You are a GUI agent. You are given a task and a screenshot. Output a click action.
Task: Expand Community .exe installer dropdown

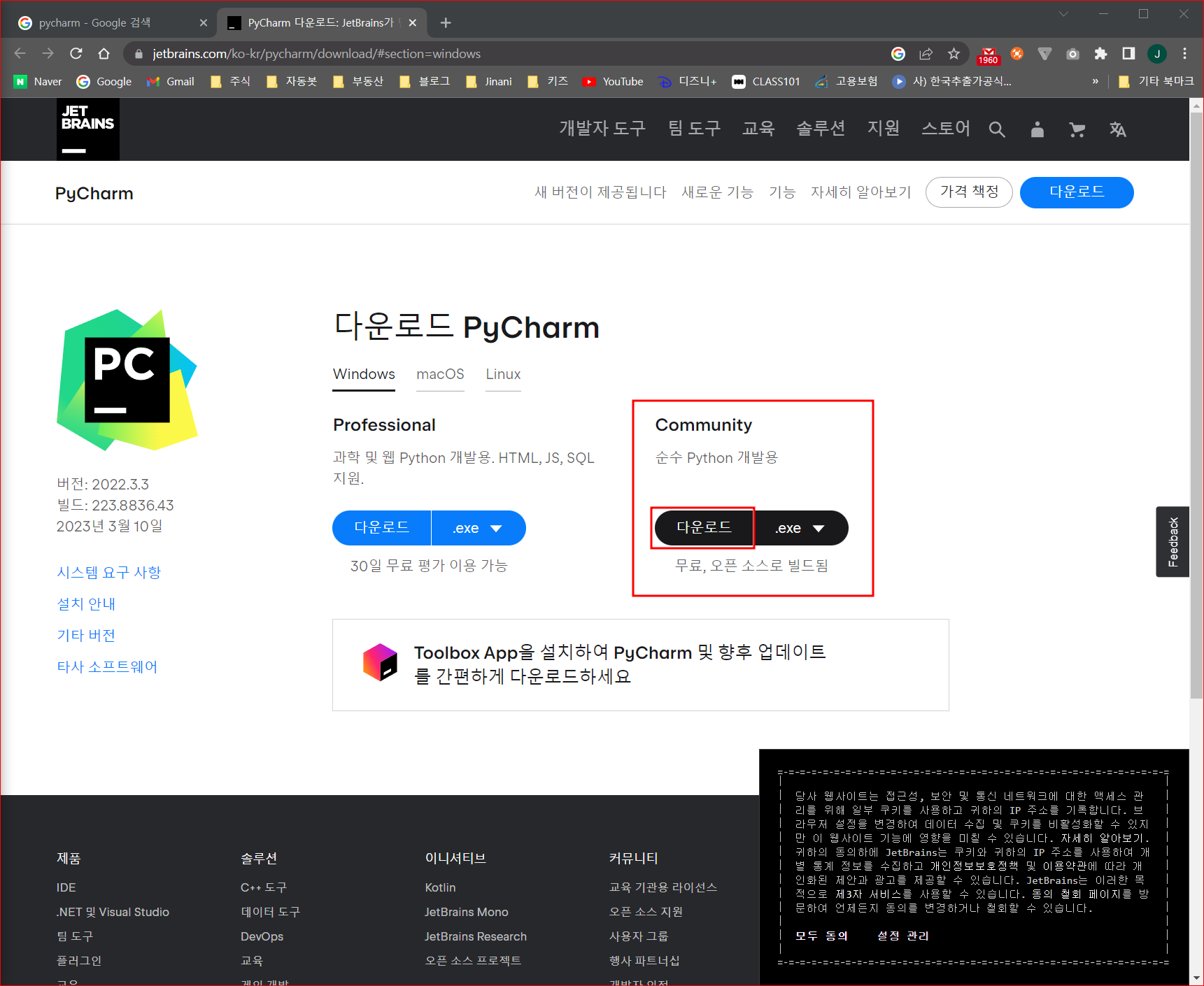coord(801,528)
